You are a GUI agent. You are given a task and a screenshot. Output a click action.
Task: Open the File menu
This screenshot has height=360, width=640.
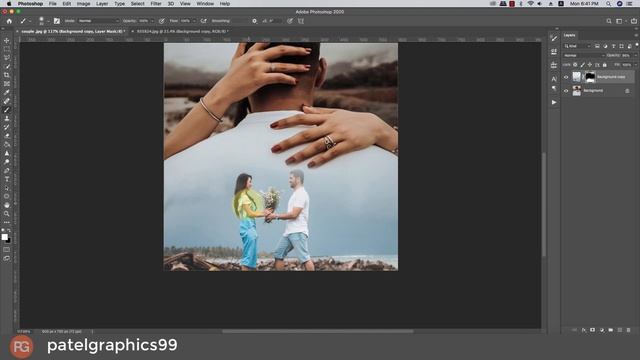(x=53, y=4)
